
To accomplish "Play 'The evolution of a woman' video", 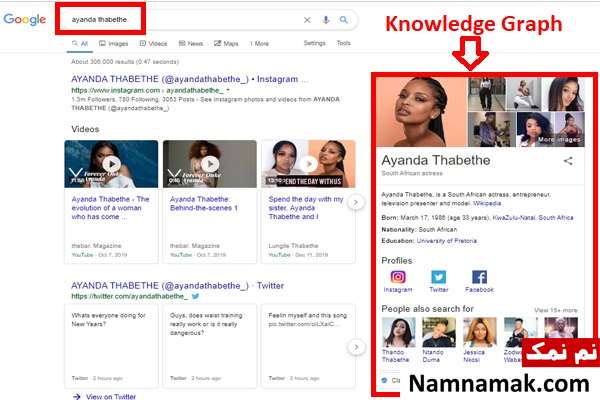I will coord(111,164).
